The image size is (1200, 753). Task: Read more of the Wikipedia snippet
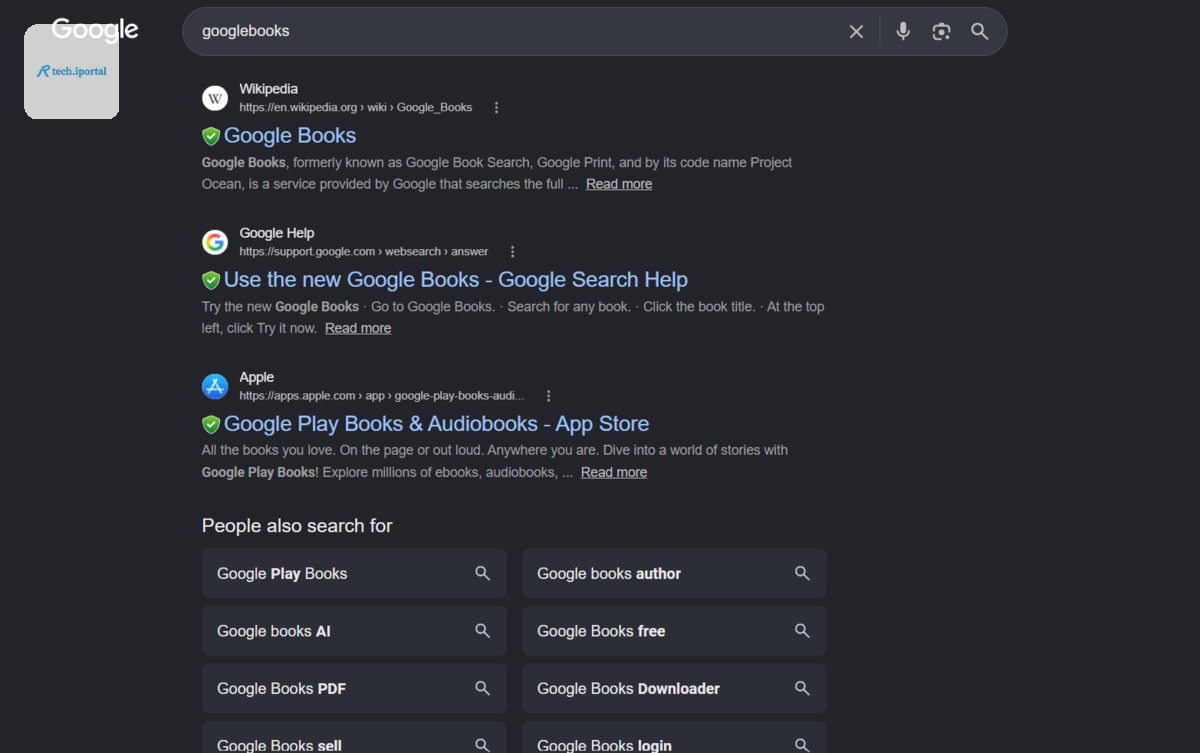619,184
